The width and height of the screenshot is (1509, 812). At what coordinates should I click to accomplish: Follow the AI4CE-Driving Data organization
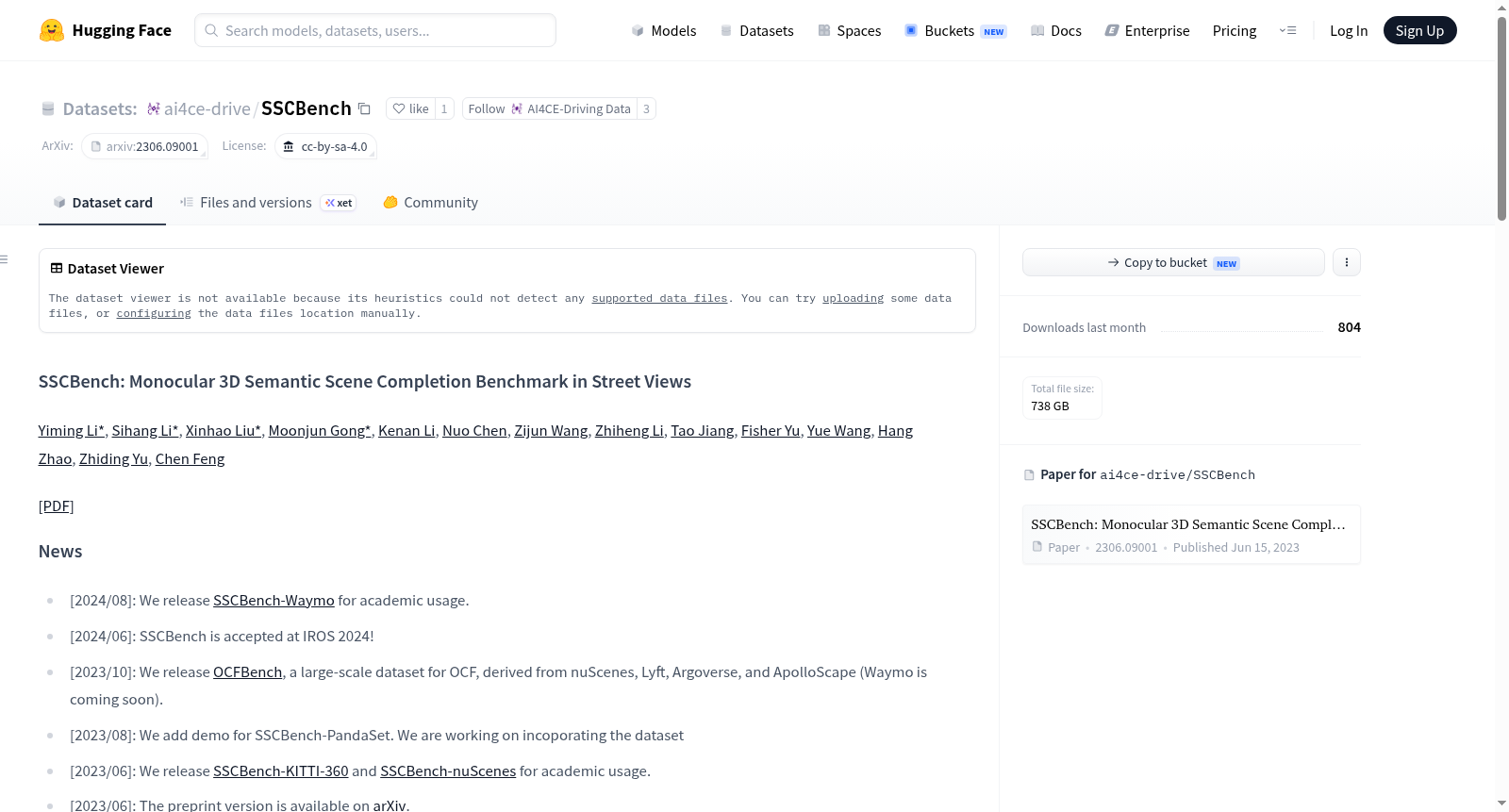550,108
